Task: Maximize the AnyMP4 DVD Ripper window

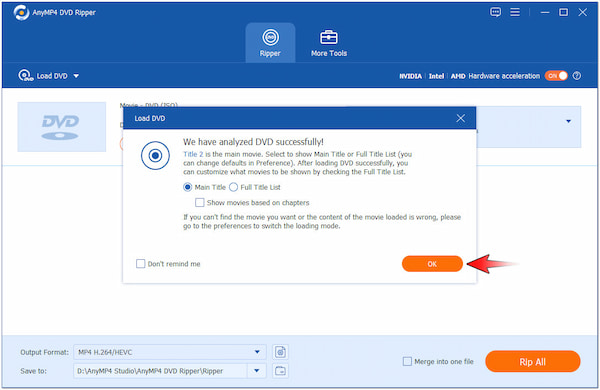Action: click(563, 12)
